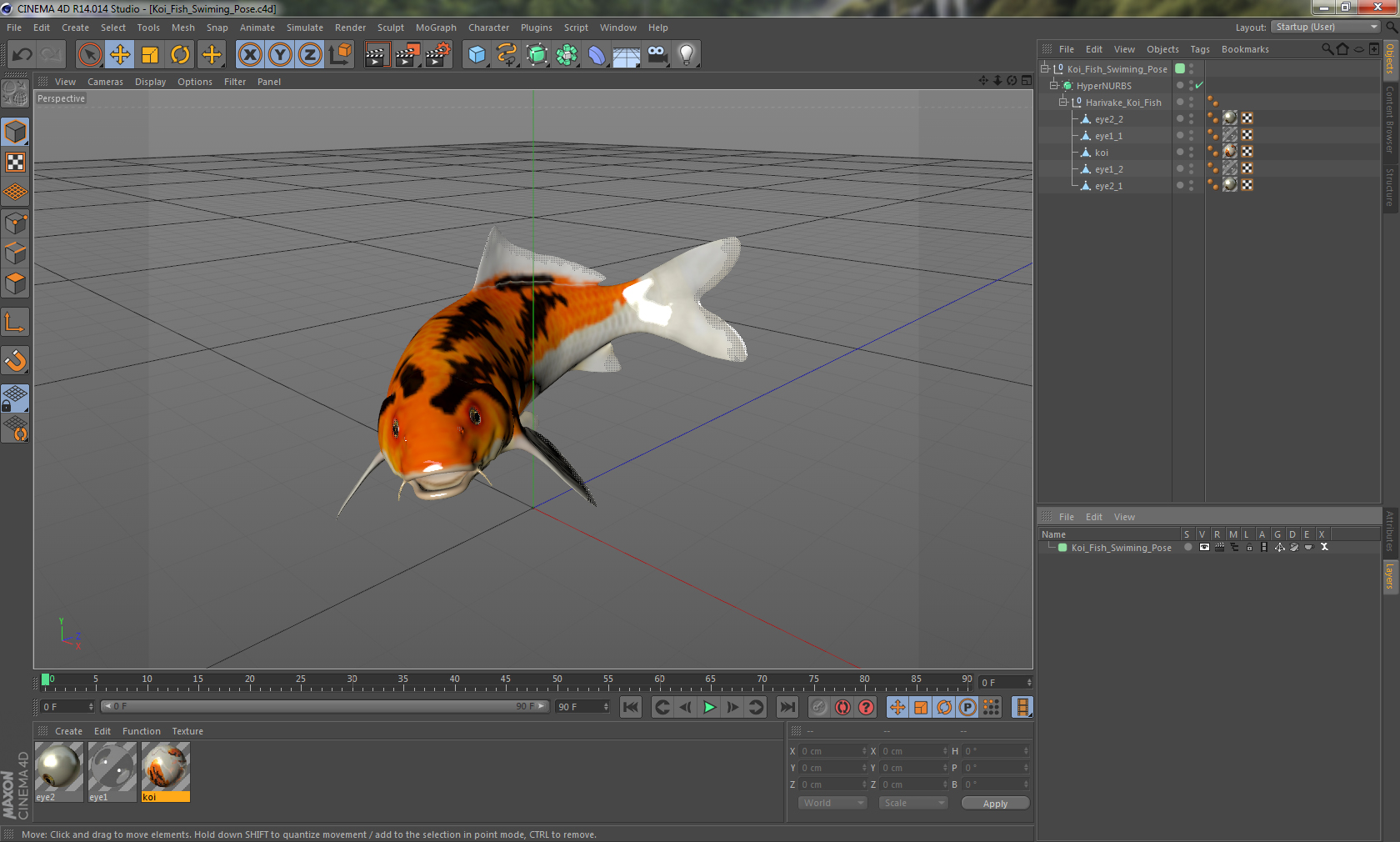Activate the Rotate tool
The image size is (1400, 842).
(x=180, y=55)
